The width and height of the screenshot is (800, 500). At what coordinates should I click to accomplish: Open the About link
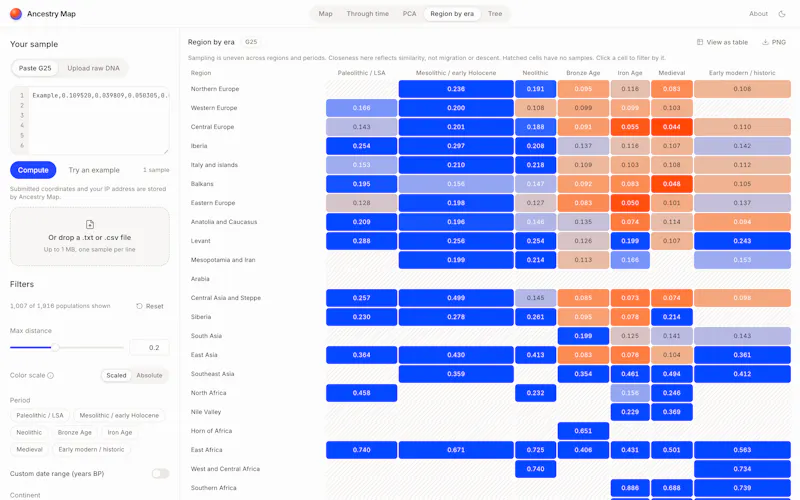point(758,14)
